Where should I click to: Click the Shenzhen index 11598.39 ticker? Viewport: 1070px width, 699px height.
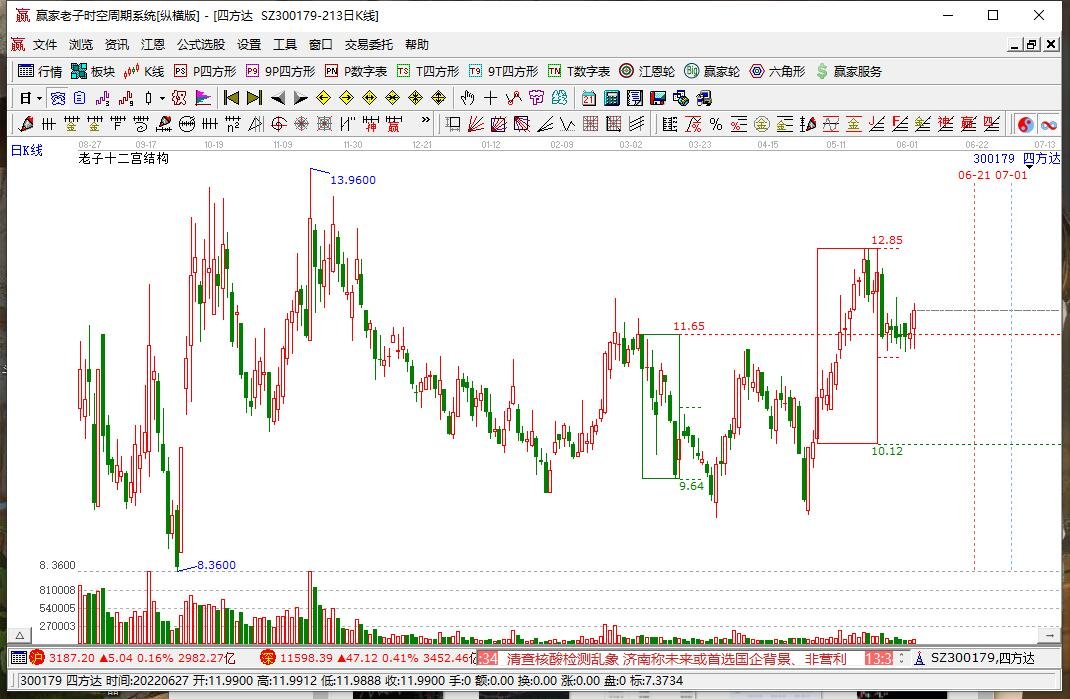point(368,658)
